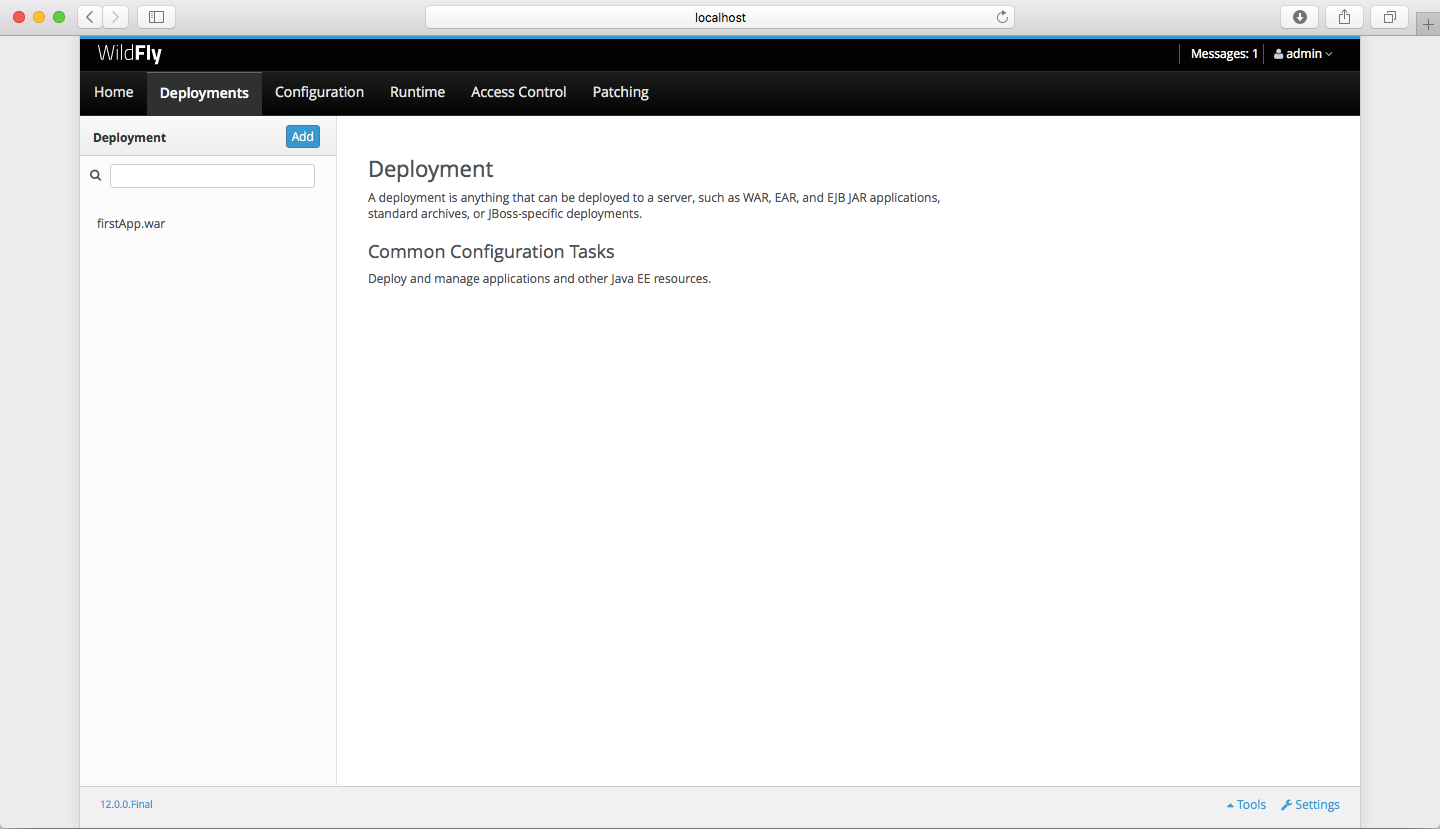
Task: Focus the deployment filter input field
Action: point(212,176)
